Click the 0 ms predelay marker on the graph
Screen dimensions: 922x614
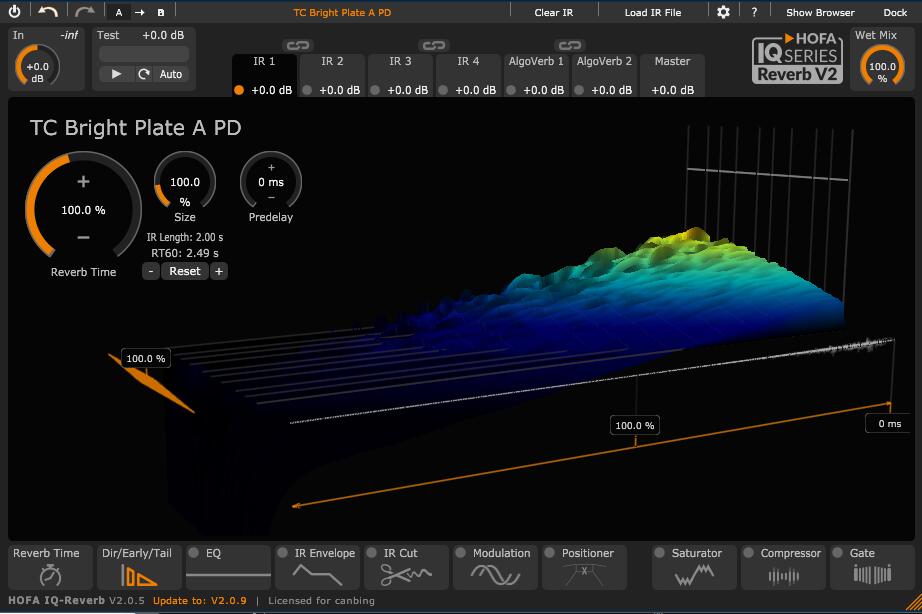(890, 423)
